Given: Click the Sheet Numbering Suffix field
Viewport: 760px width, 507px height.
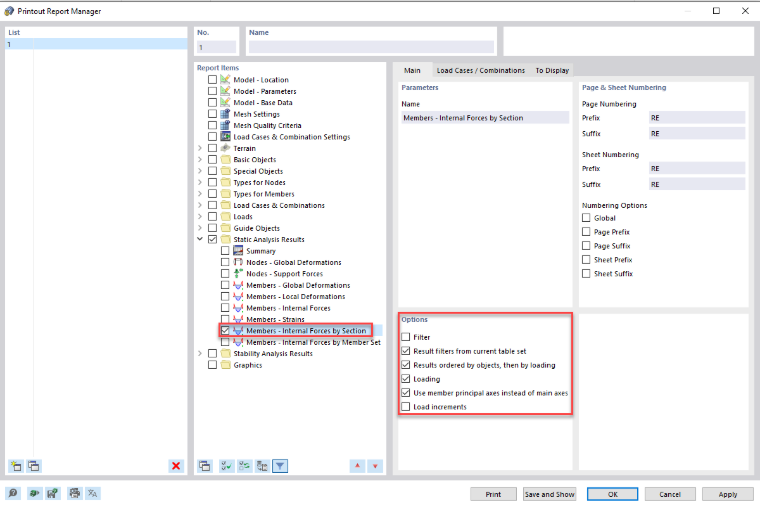Looking at the screenshot, I should pyautogui.click(x=697, y=184).
